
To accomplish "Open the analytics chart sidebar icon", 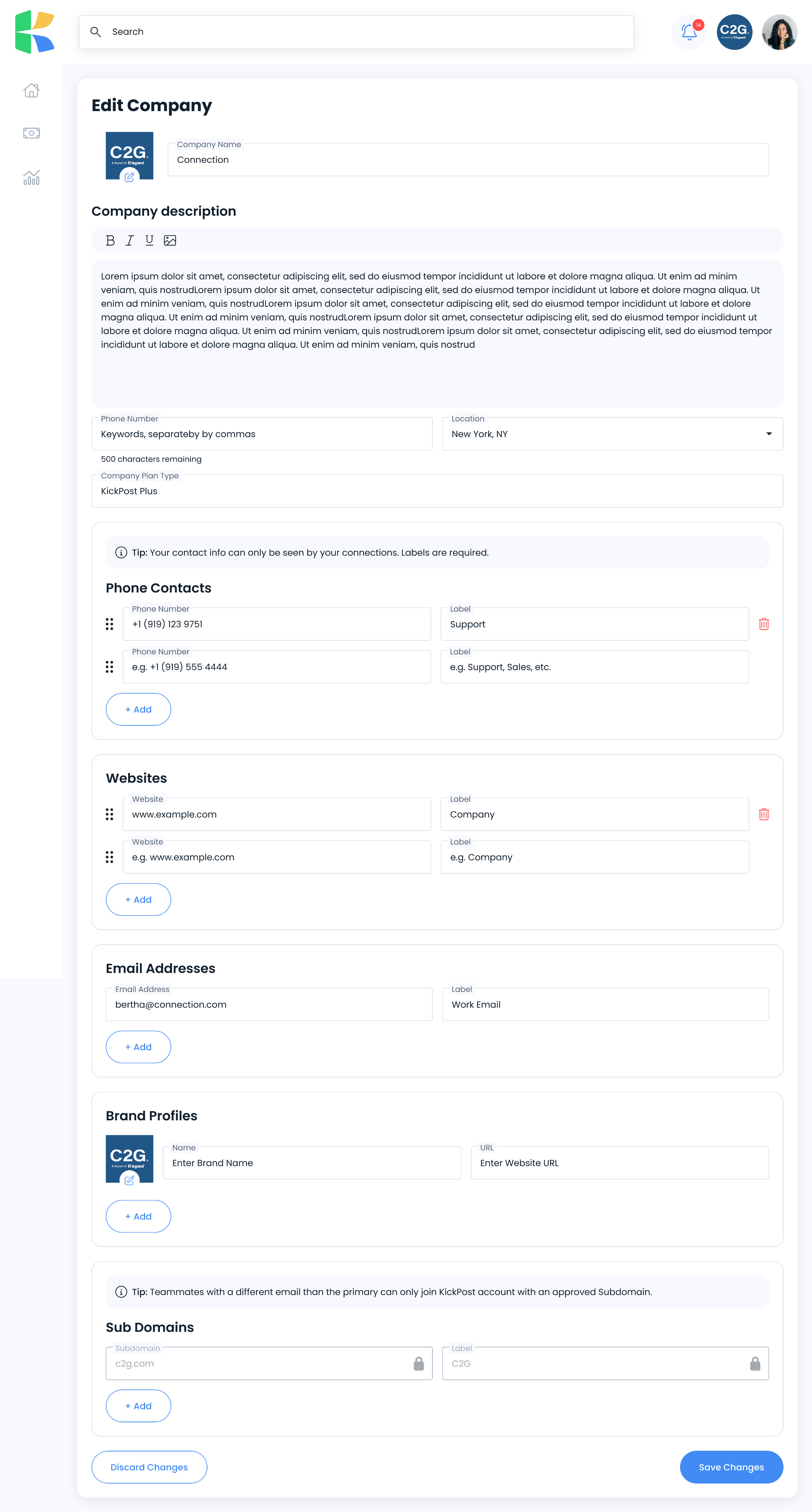I will (x=32, y=177).
